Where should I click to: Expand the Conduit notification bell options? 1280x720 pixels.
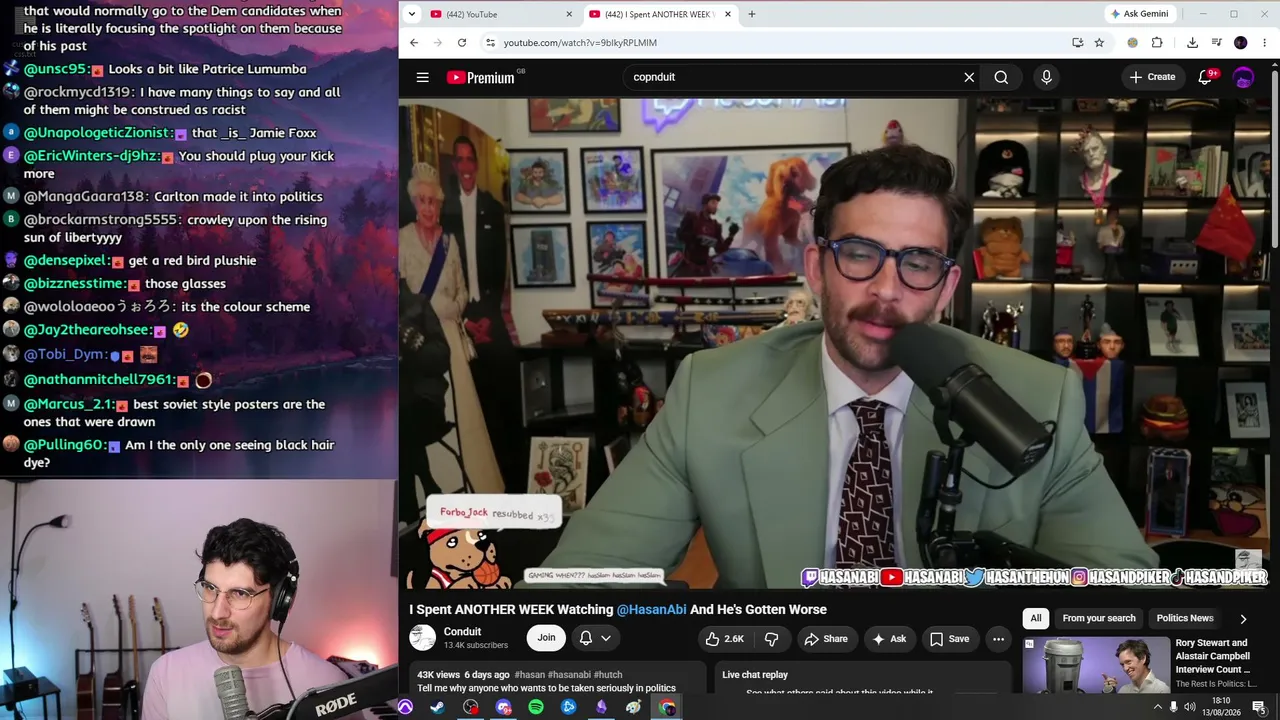pos(606,638)
